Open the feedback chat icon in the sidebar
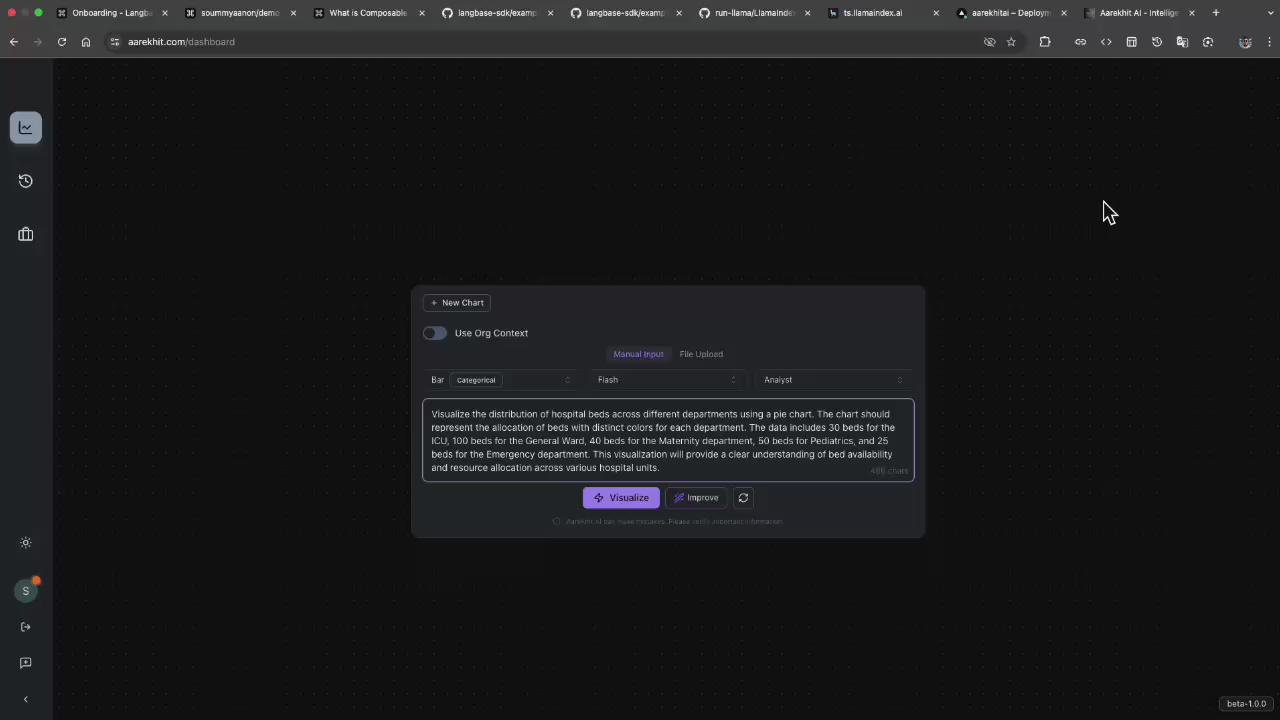Image resolution: width=1280 pixels, height=720 pixels. (26, 663)
